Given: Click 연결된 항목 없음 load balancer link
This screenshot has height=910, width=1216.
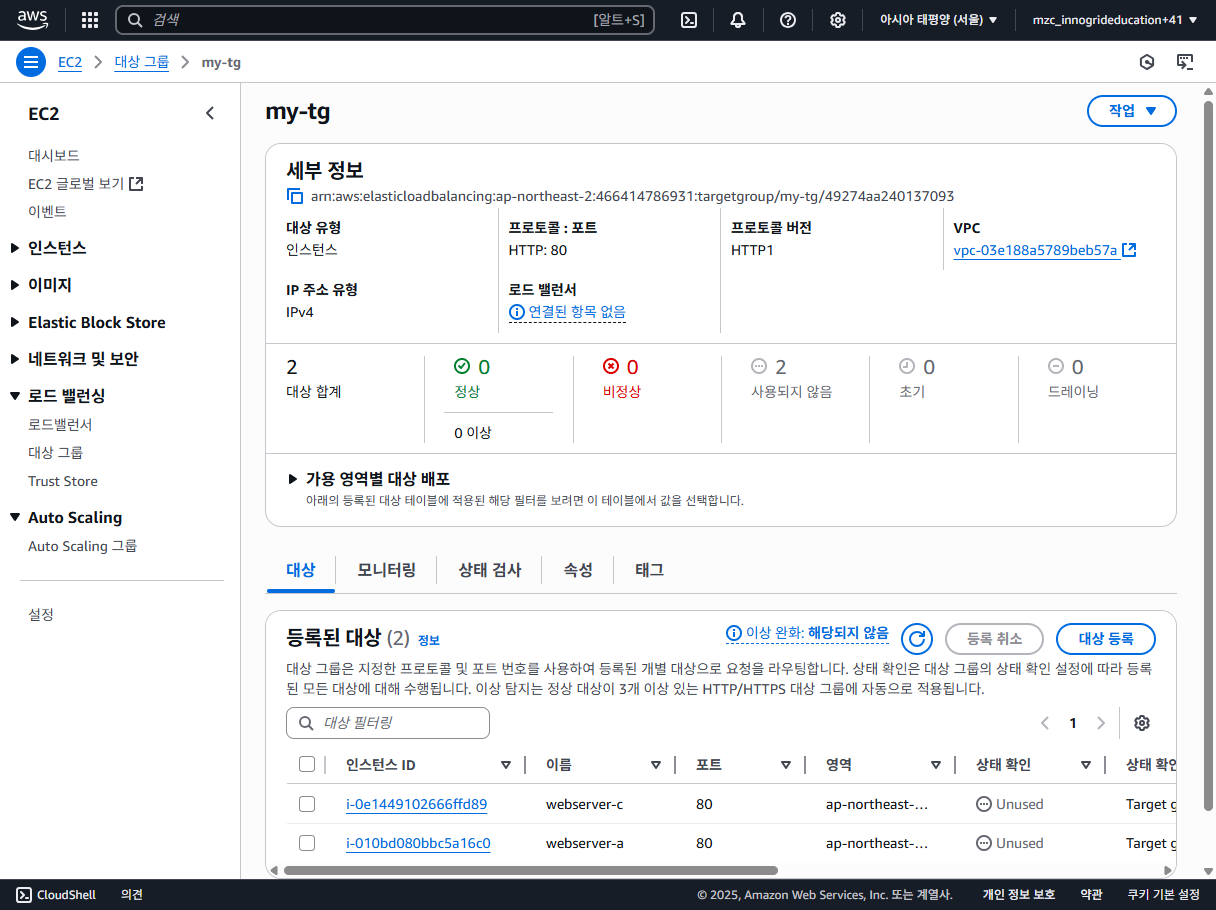Looking at the screenshot, I should (x=577, y=312).
